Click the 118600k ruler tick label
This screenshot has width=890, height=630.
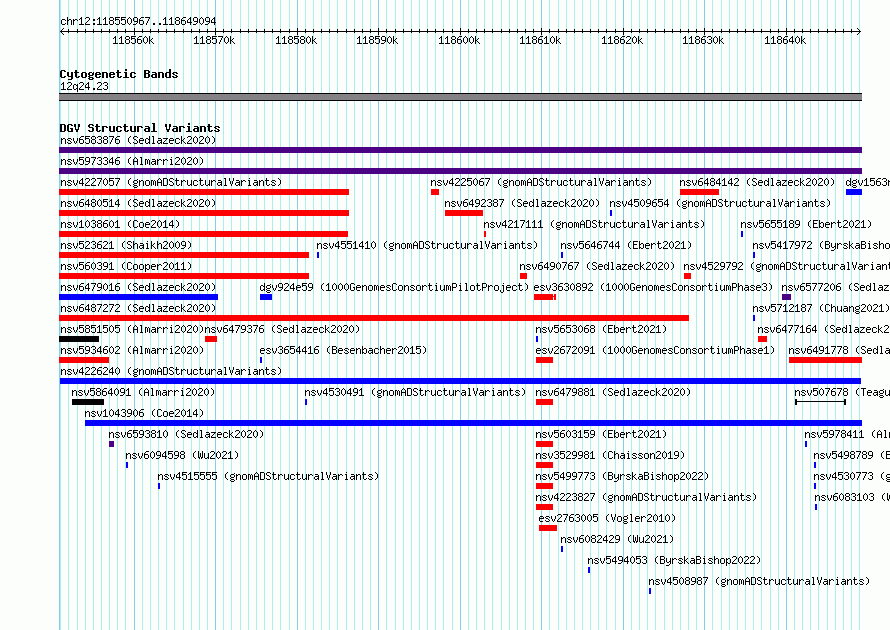[x=459, y=40]
